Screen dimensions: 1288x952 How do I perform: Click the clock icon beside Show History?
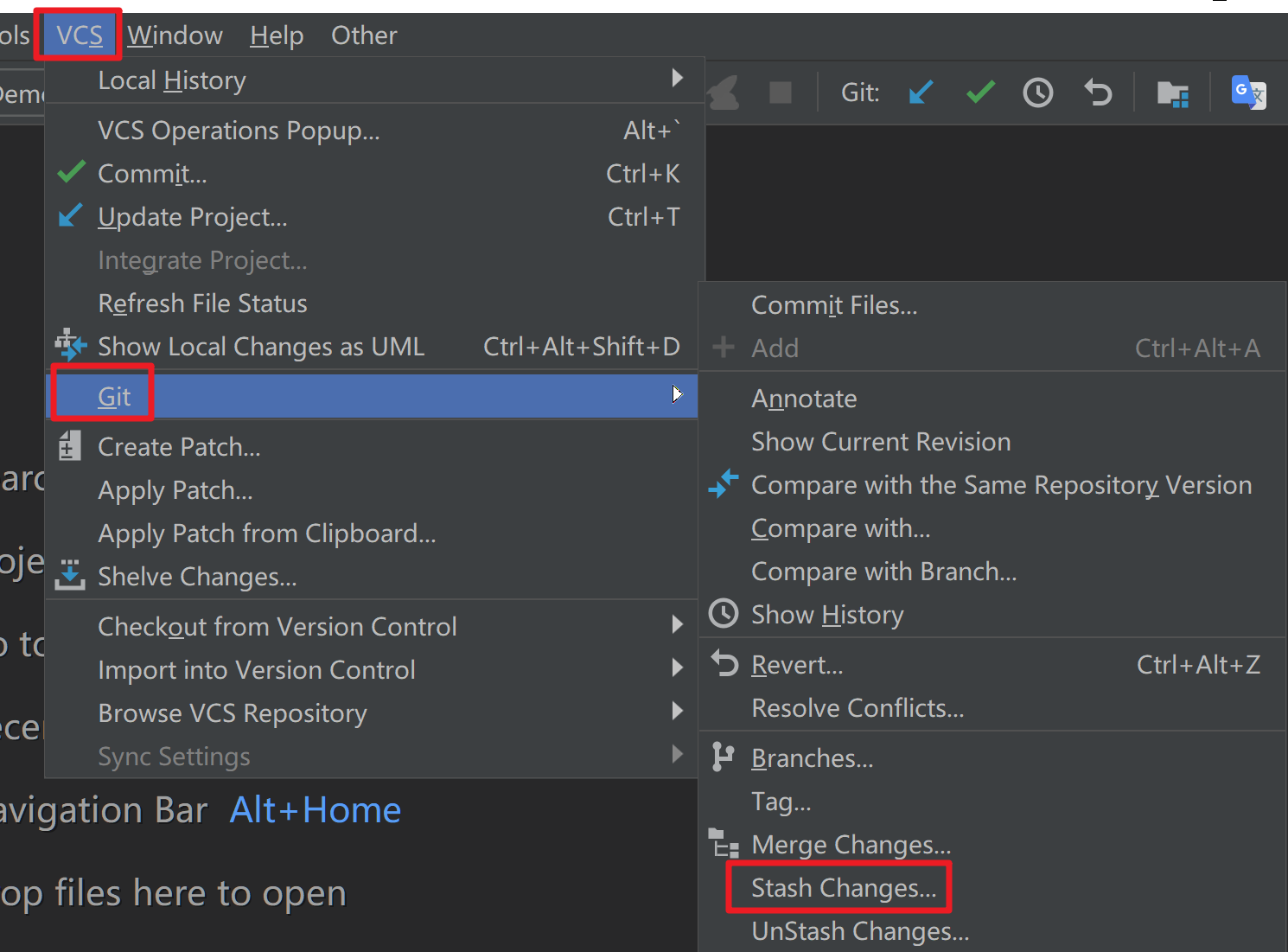[x=724, y=613]
